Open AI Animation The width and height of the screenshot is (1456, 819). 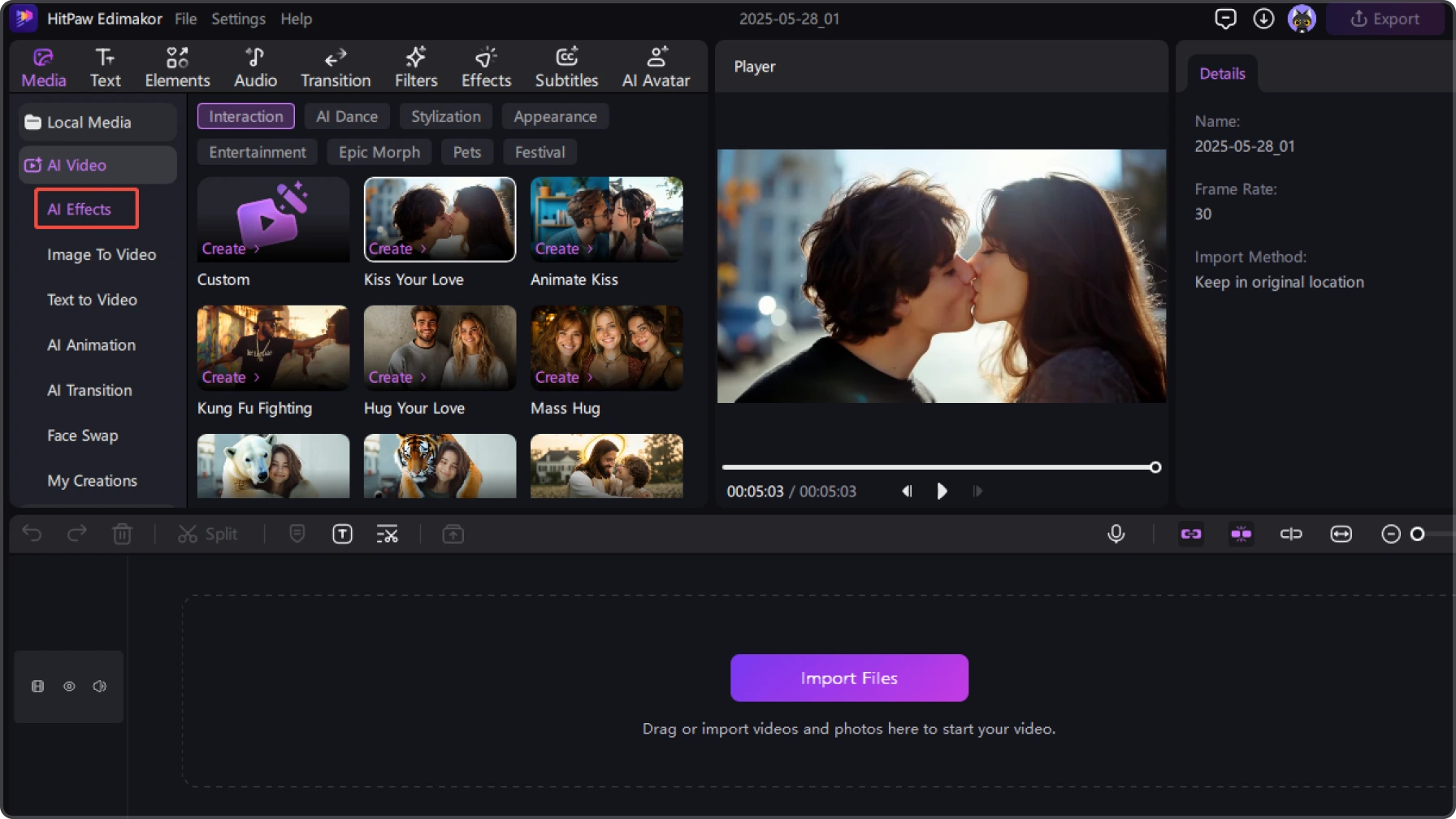tap(91, 345)
